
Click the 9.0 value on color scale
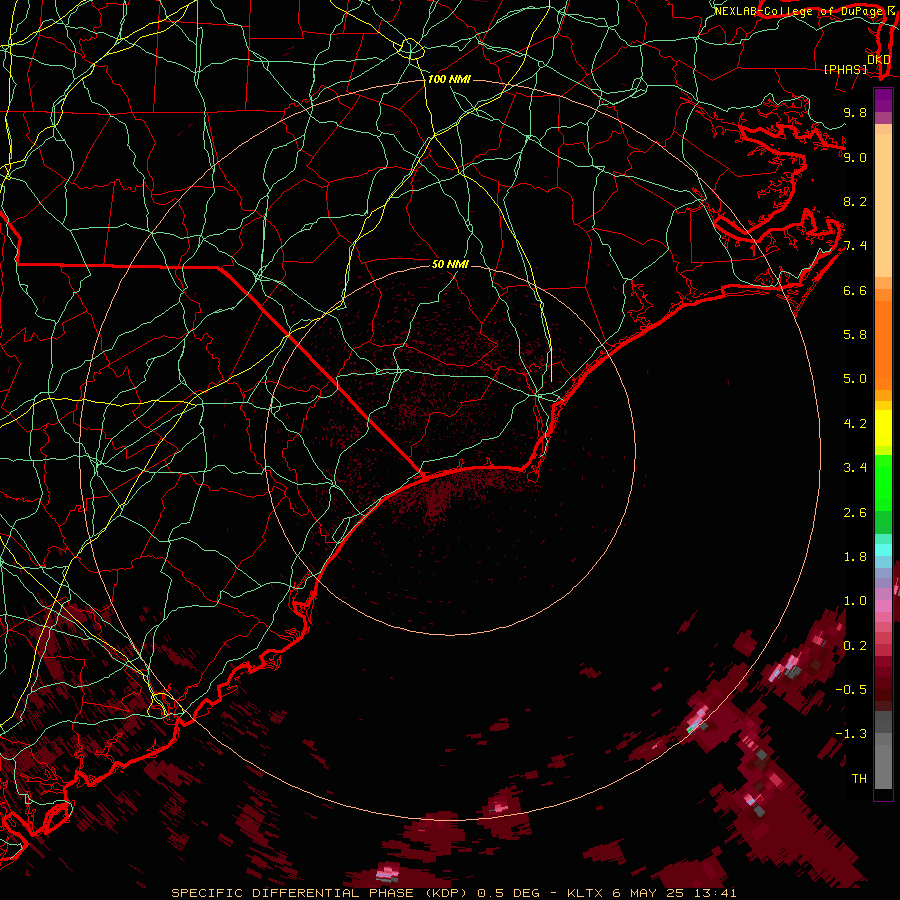point(855,157)
